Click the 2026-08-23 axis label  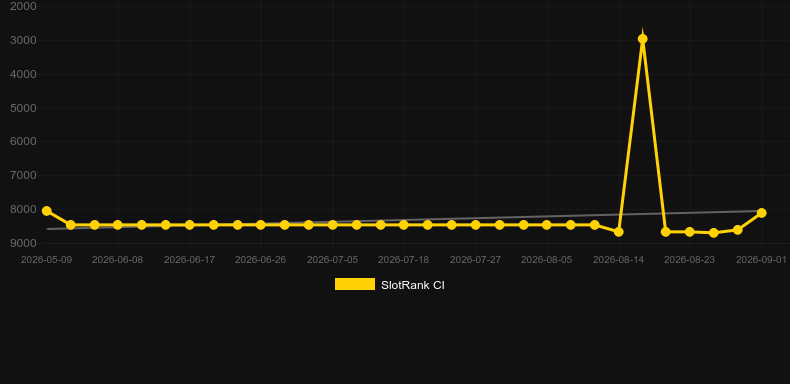click(690, 260)
